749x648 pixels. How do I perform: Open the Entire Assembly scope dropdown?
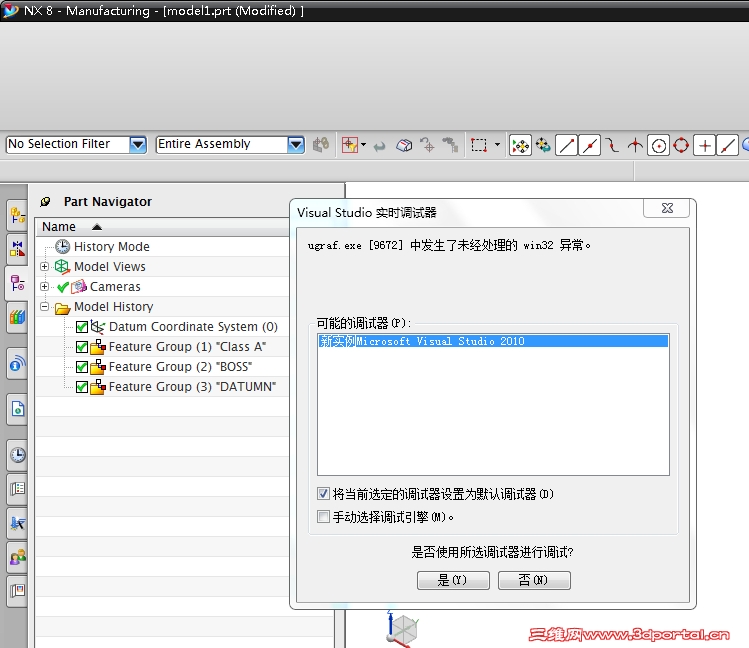click(x=296, y=144)
